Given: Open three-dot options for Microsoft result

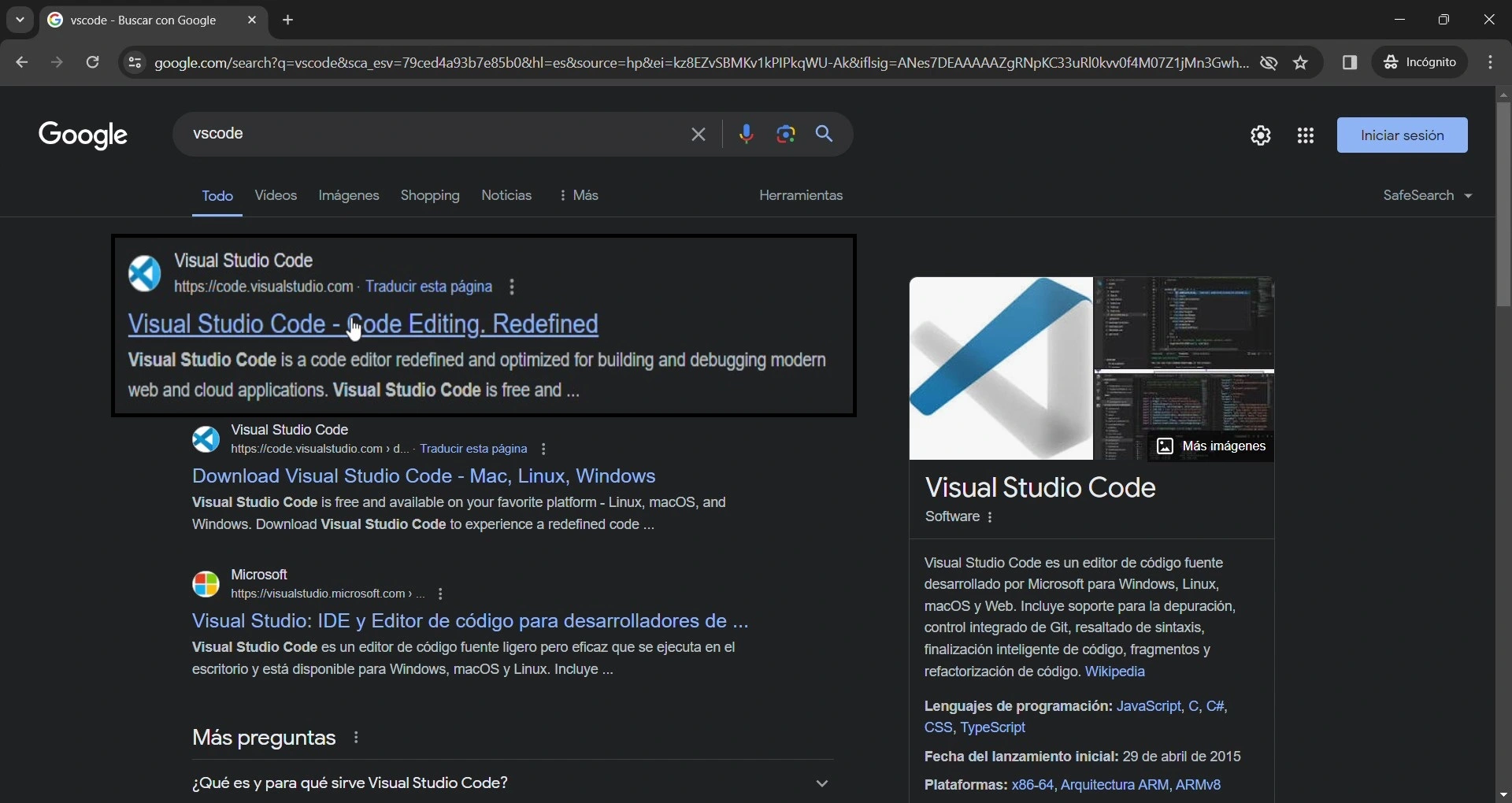Looking at the screenshot, I should coord(441,594).
